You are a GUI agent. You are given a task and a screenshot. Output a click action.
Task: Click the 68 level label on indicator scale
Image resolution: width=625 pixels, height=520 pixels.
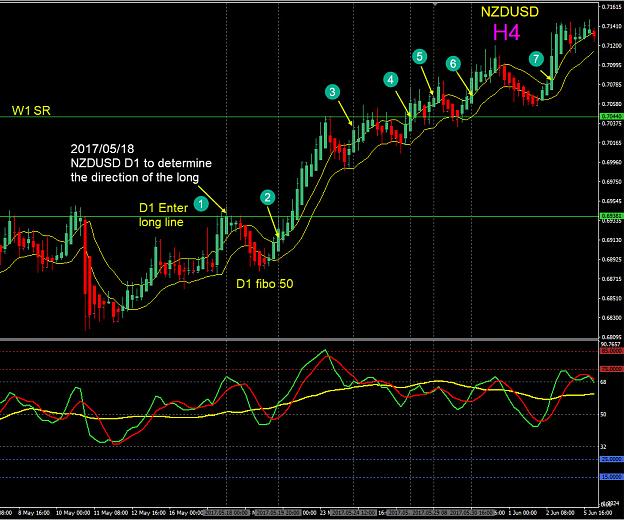(603, 382)
